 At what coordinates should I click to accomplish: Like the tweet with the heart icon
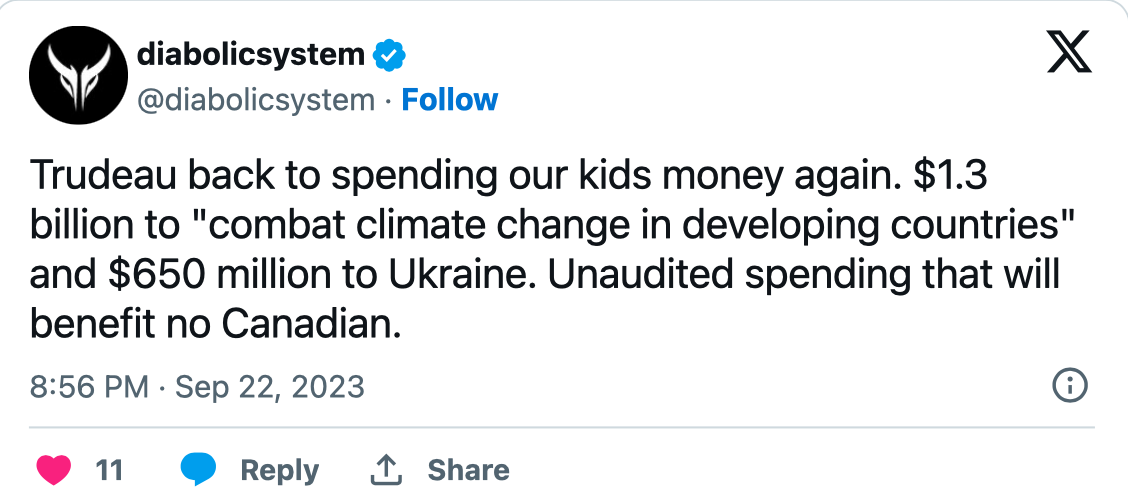53,469
